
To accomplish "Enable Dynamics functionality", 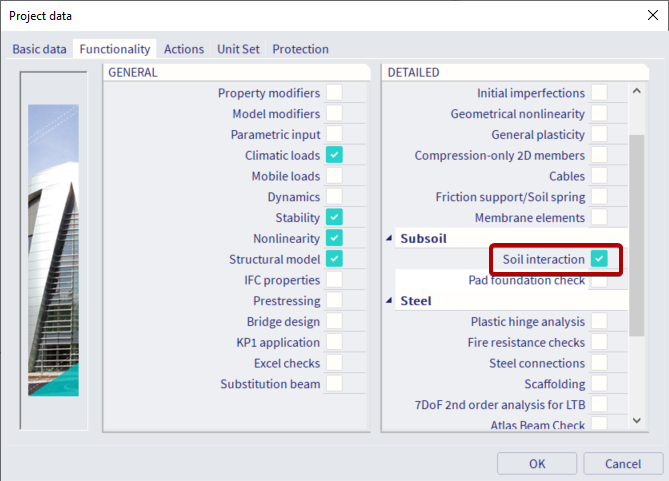I will click(334, 196).
